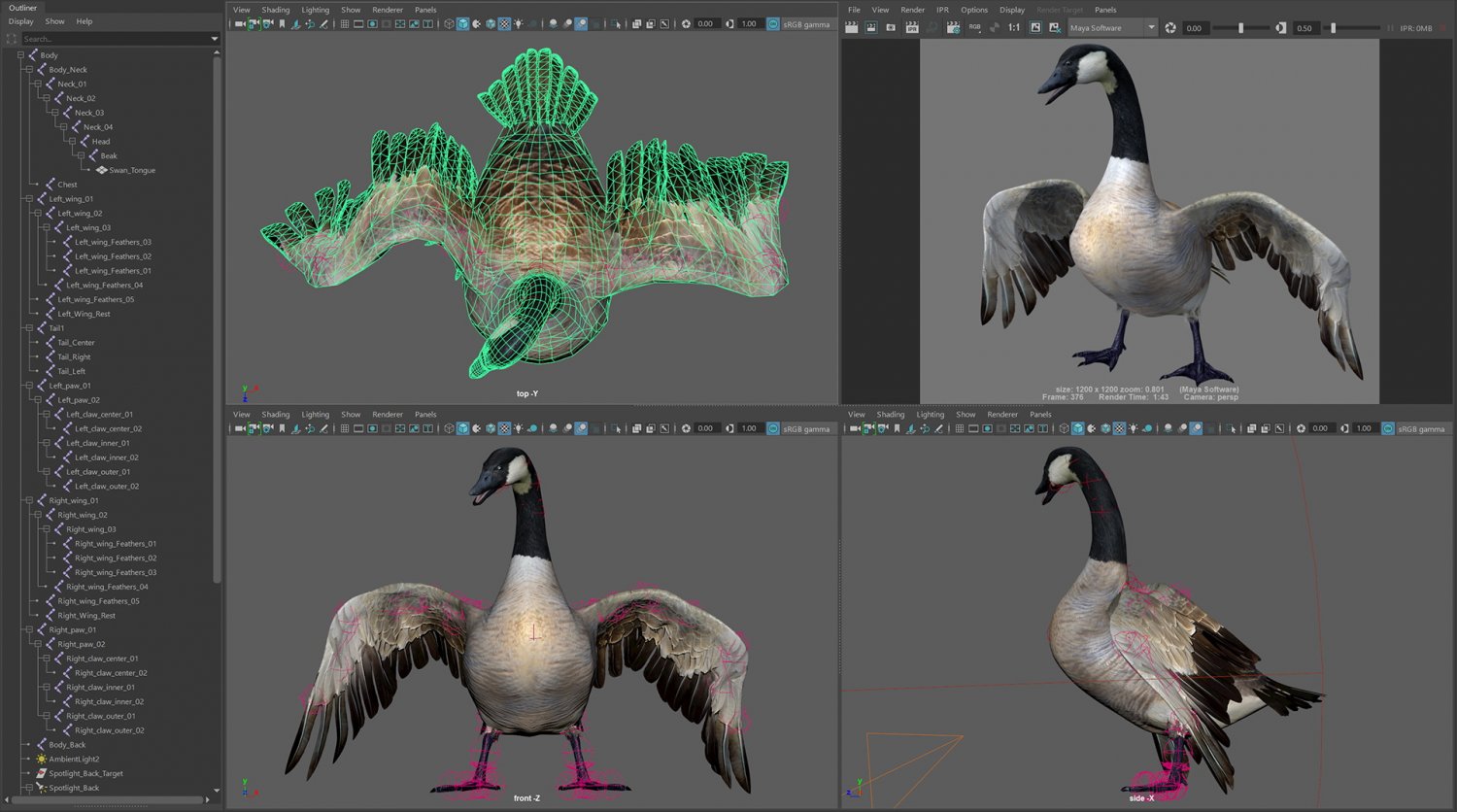Open Render Settings from the Render View toolbar
The height and width of the screenshot is (812, 1457).
point(953,27)
